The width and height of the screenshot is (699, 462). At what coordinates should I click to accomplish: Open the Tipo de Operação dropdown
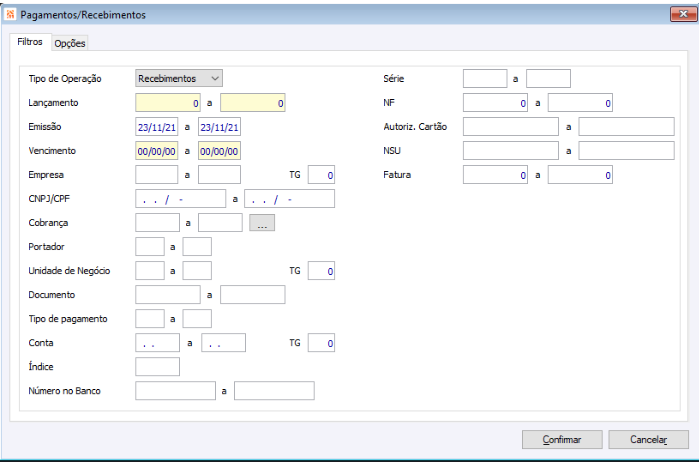[179, 78]
